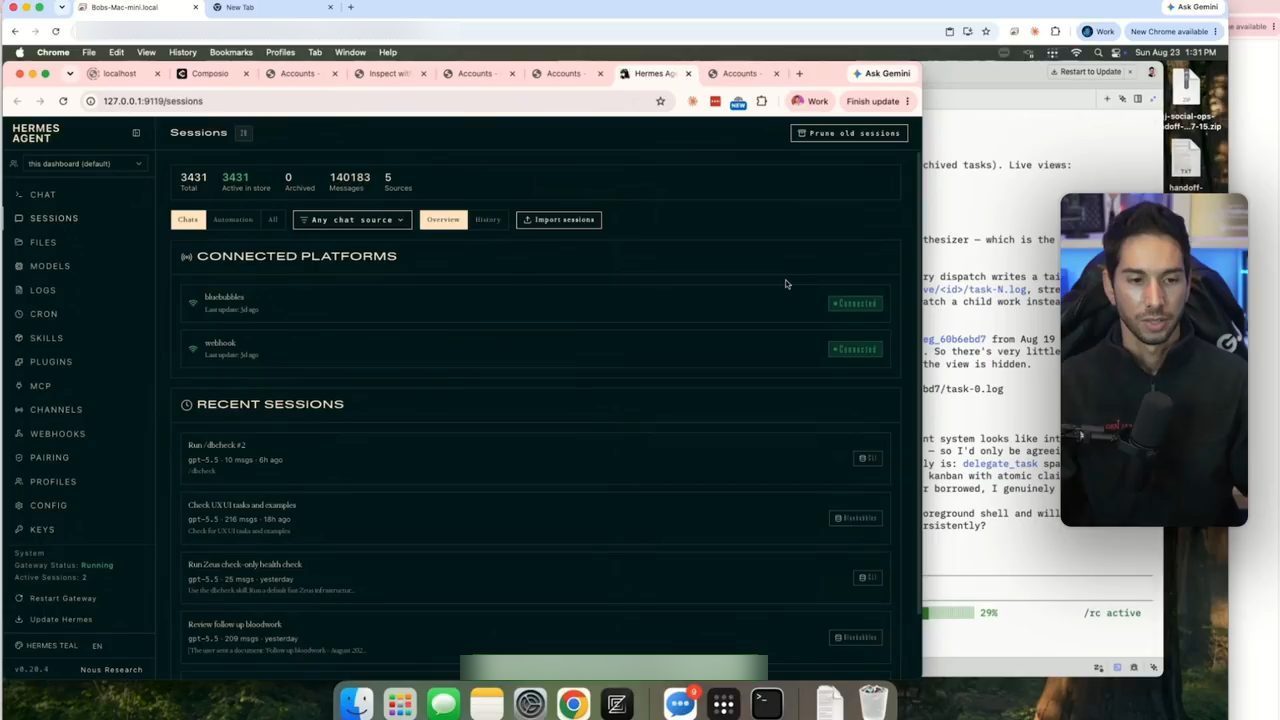Select the Automation filter toggle
1280x720 pixels.
[x=233, y=220]
